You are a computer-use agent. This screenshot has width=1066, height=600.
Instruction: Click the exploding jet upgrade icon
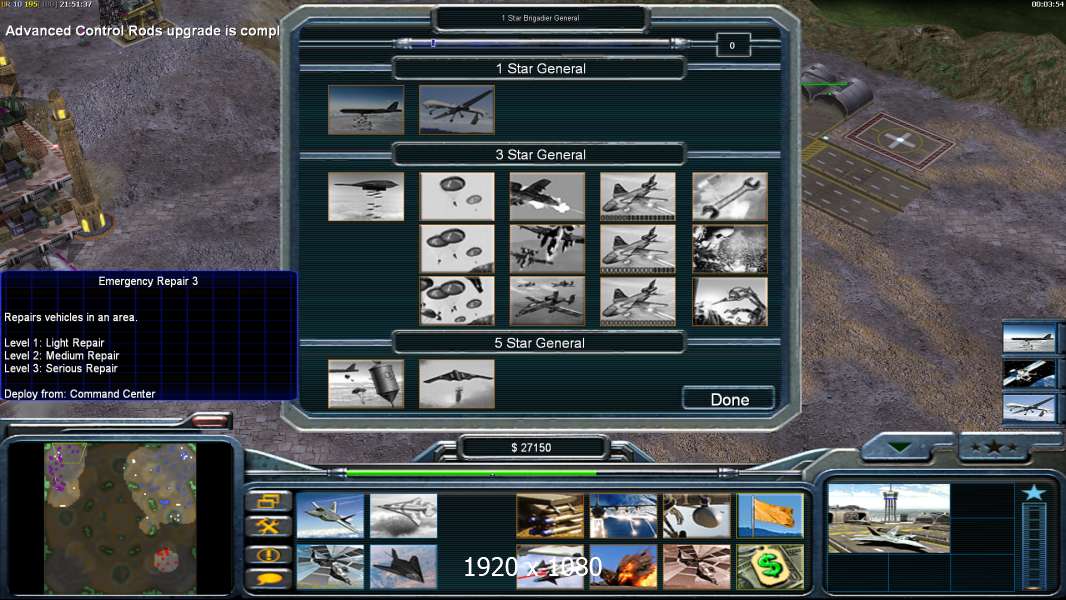pos(623,566)
